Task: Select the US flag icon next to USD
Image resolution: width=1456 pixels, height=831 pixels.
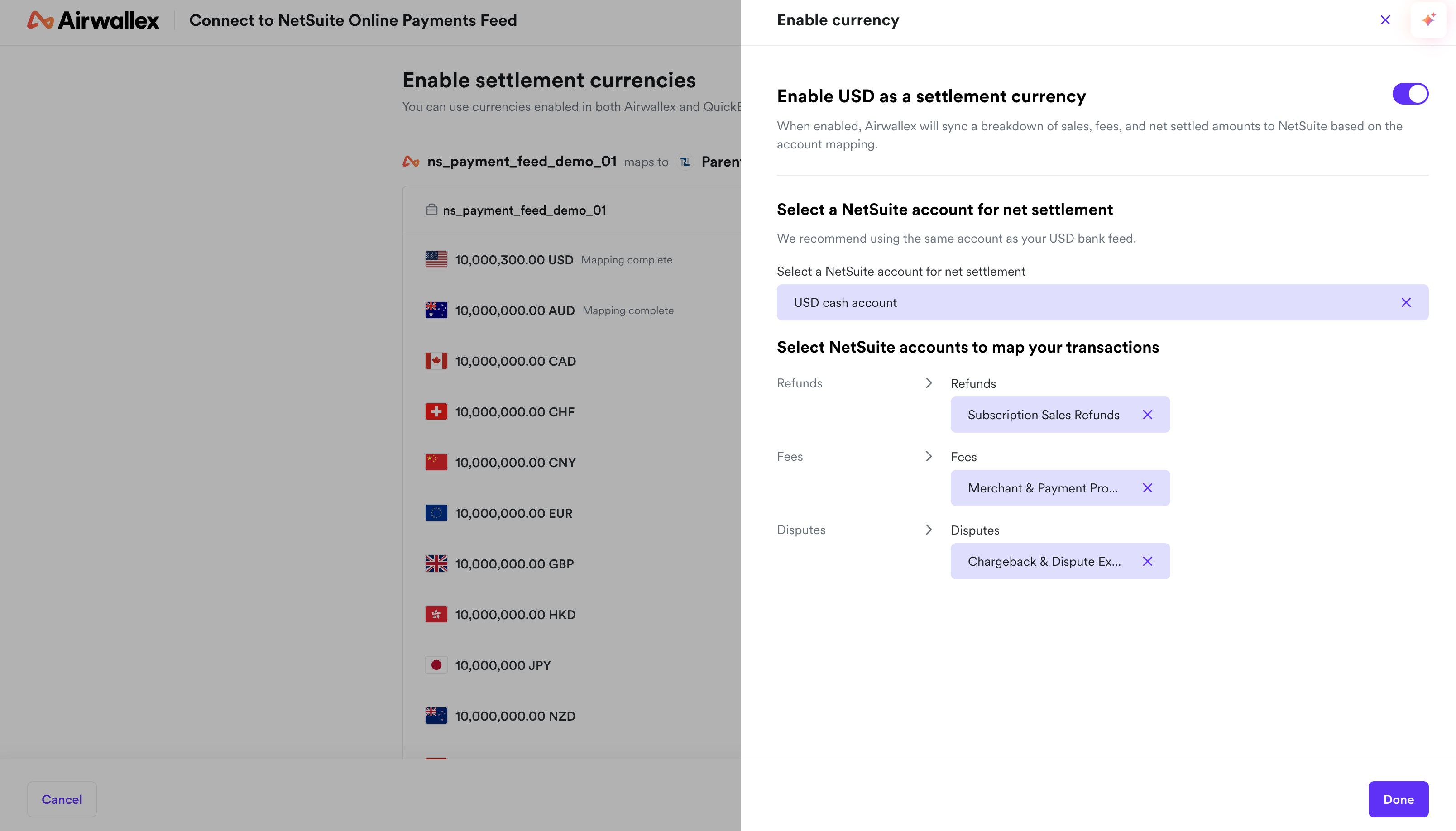Action: (436, 259)
